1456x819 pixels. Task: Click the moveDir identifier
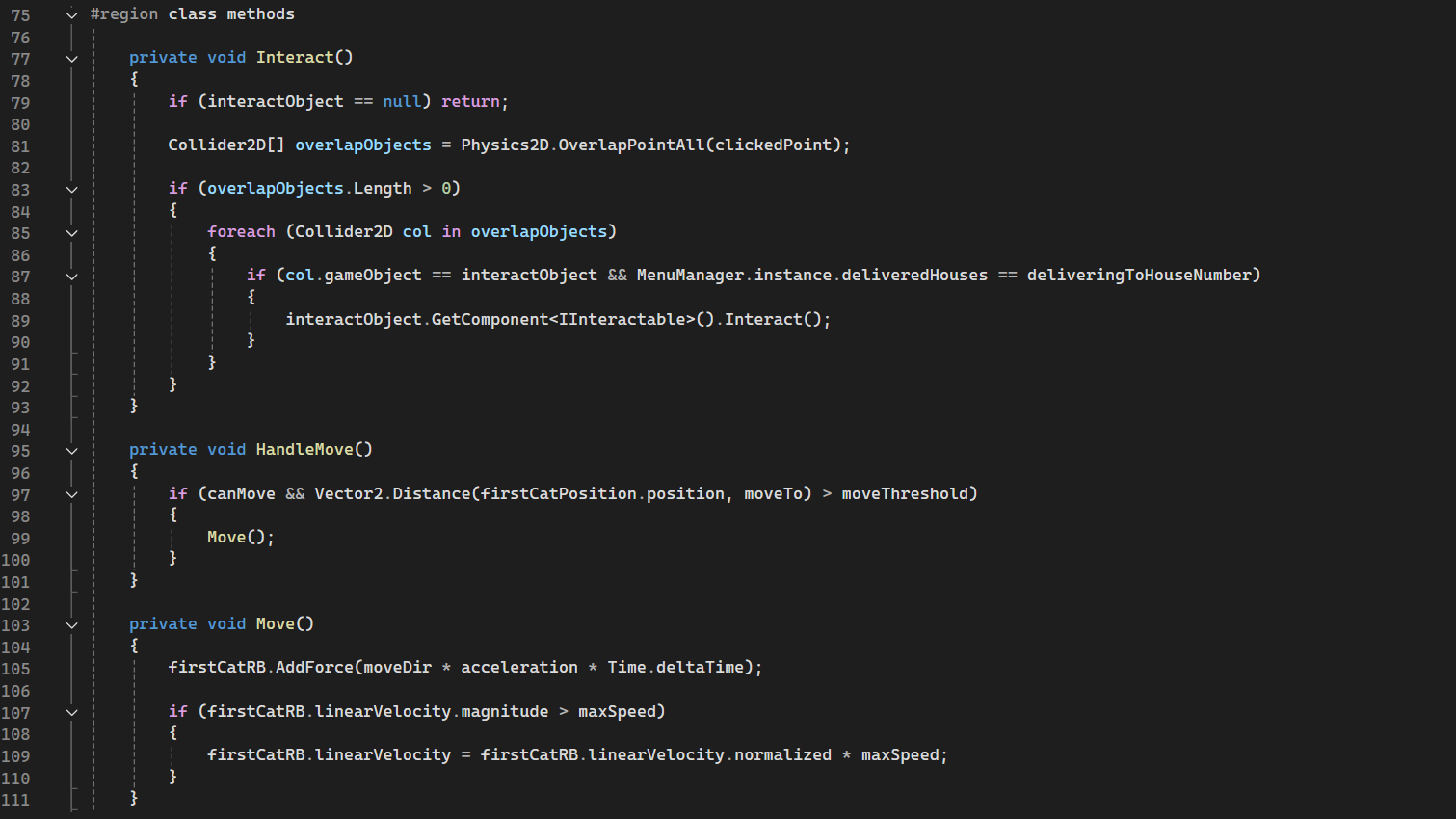[397, 668]
